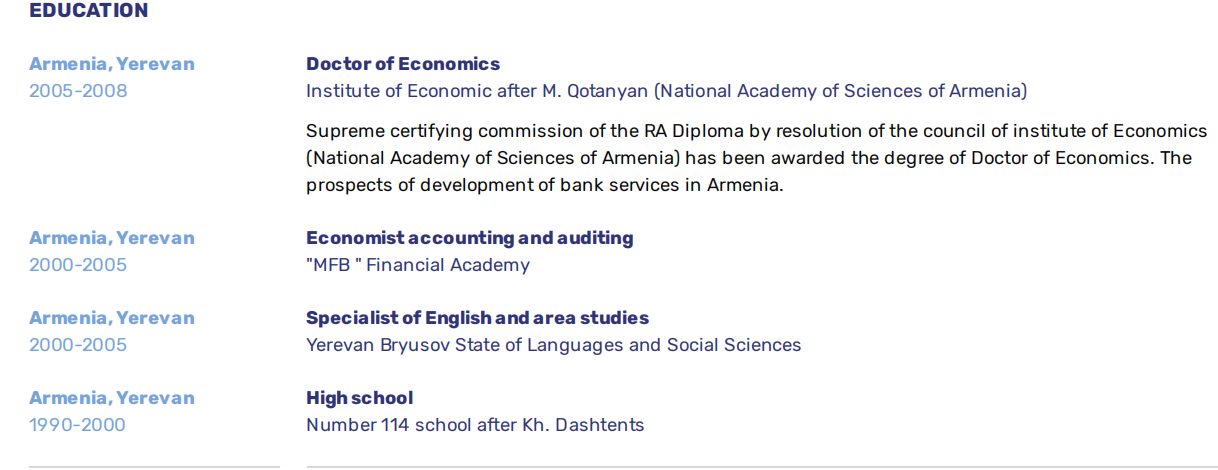1218x470 pixels.
Task: Click Armenia, Yerevan beside Specialist of English entry
Action: pyautogui.click(x=112, y=318)
